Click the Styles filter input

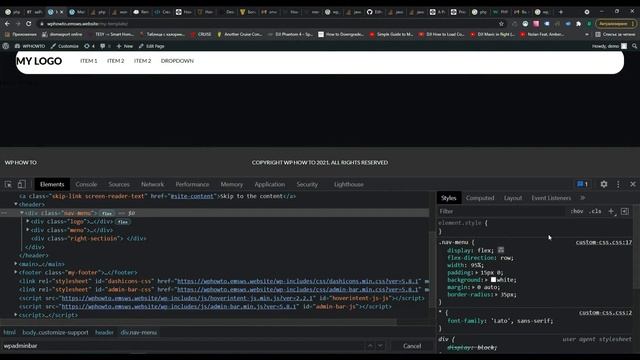click(x=502, y=211)
